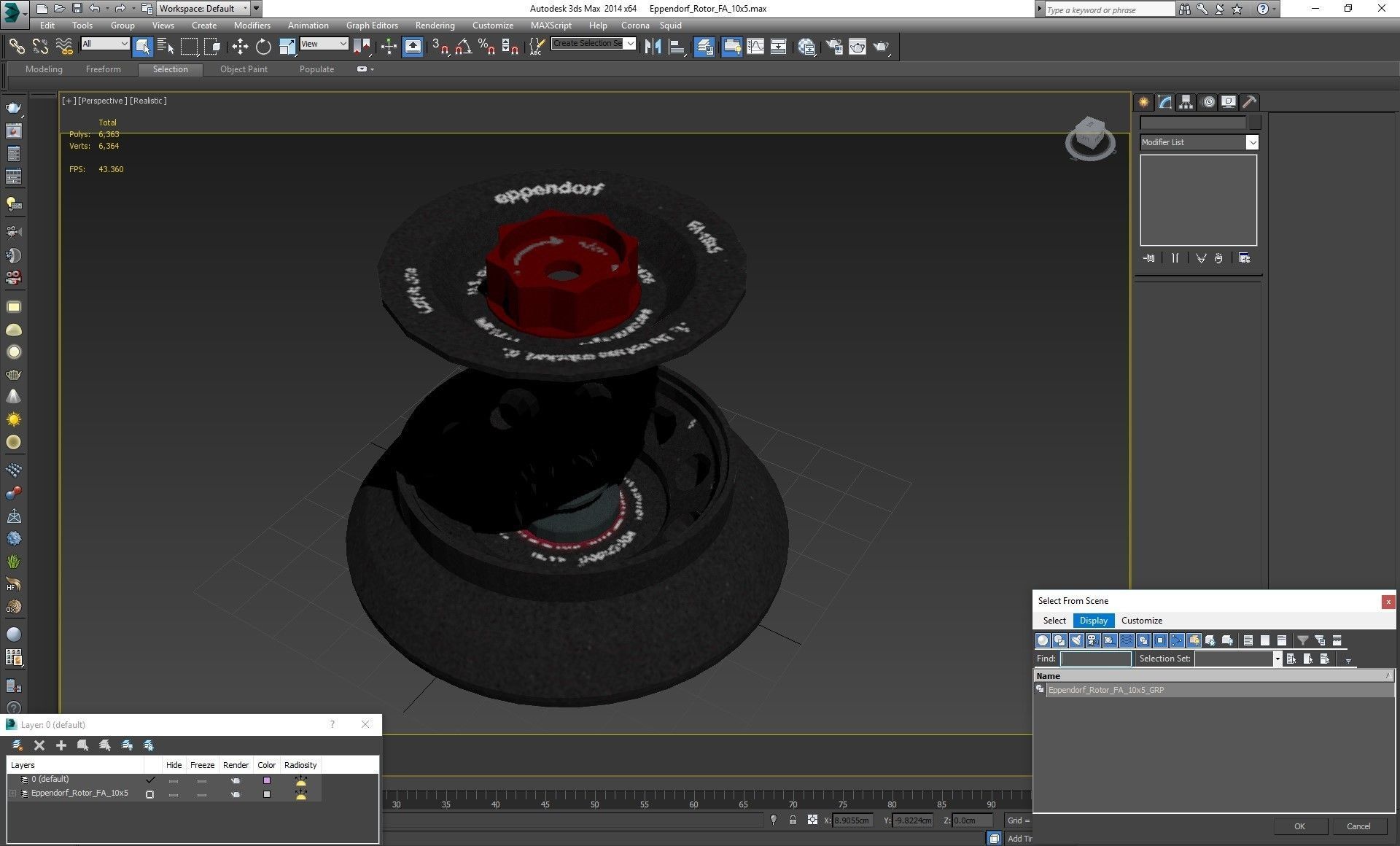Toggle Display Geometry filter in Select From Scene
The height and width of the screenshot is (846, 1400).
point(1043,640)
